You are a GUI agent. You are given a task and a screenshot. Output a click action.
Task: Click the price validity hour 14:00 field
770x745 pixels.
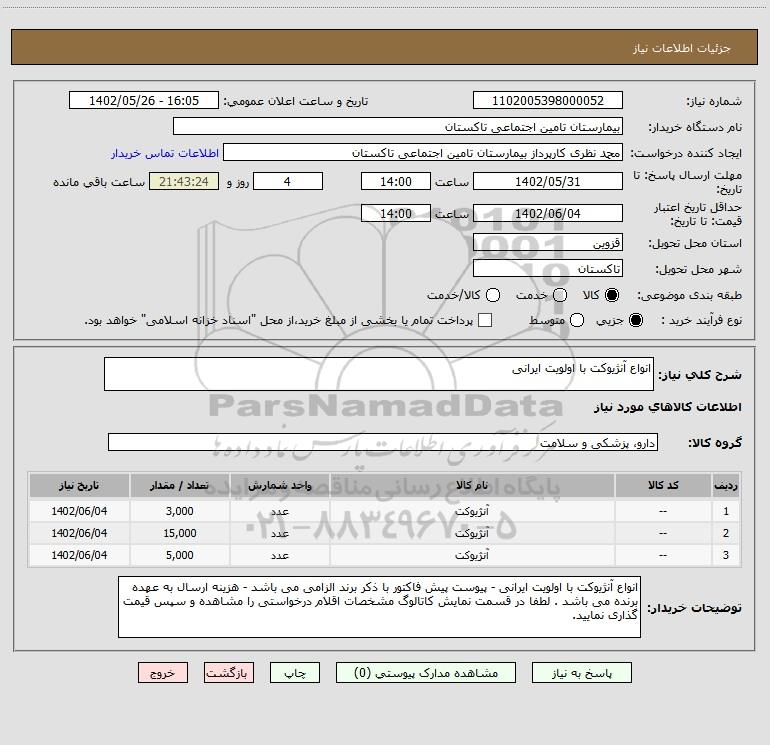pyautogui.click(x=396, y=213)
